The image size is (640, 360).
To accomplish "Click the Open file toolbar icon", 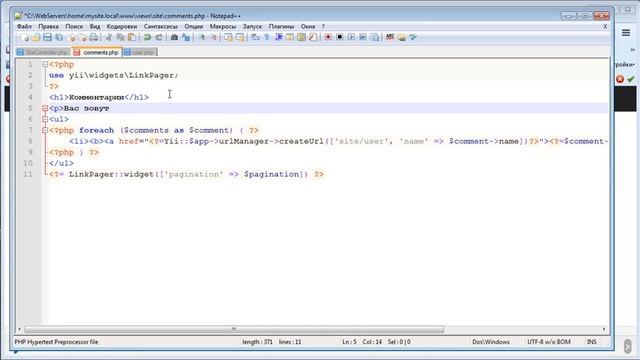I will [x=36, y=38].
